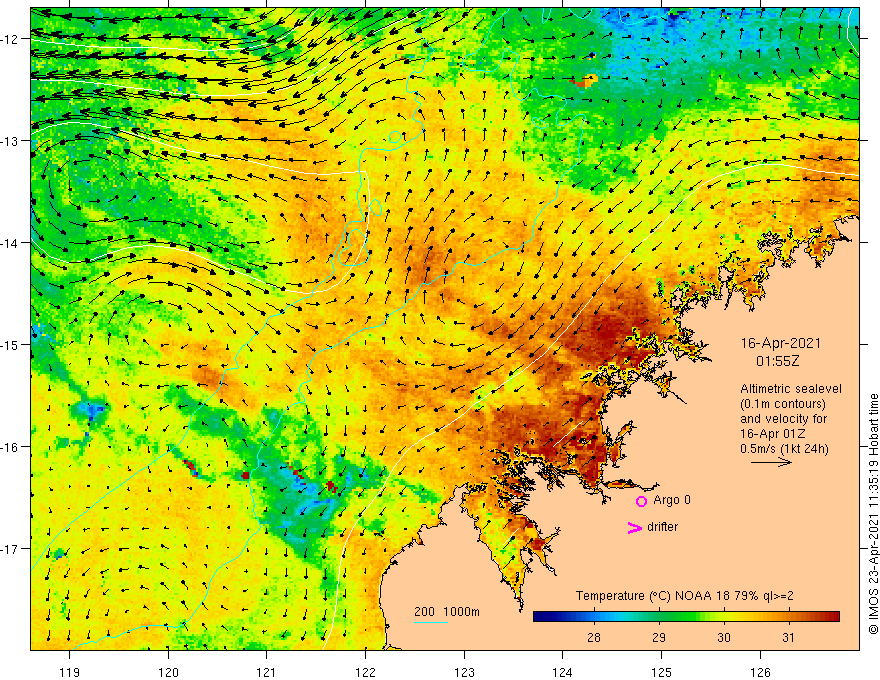
Task: Click the dark red end of colorbar
Action: (833, 617)
